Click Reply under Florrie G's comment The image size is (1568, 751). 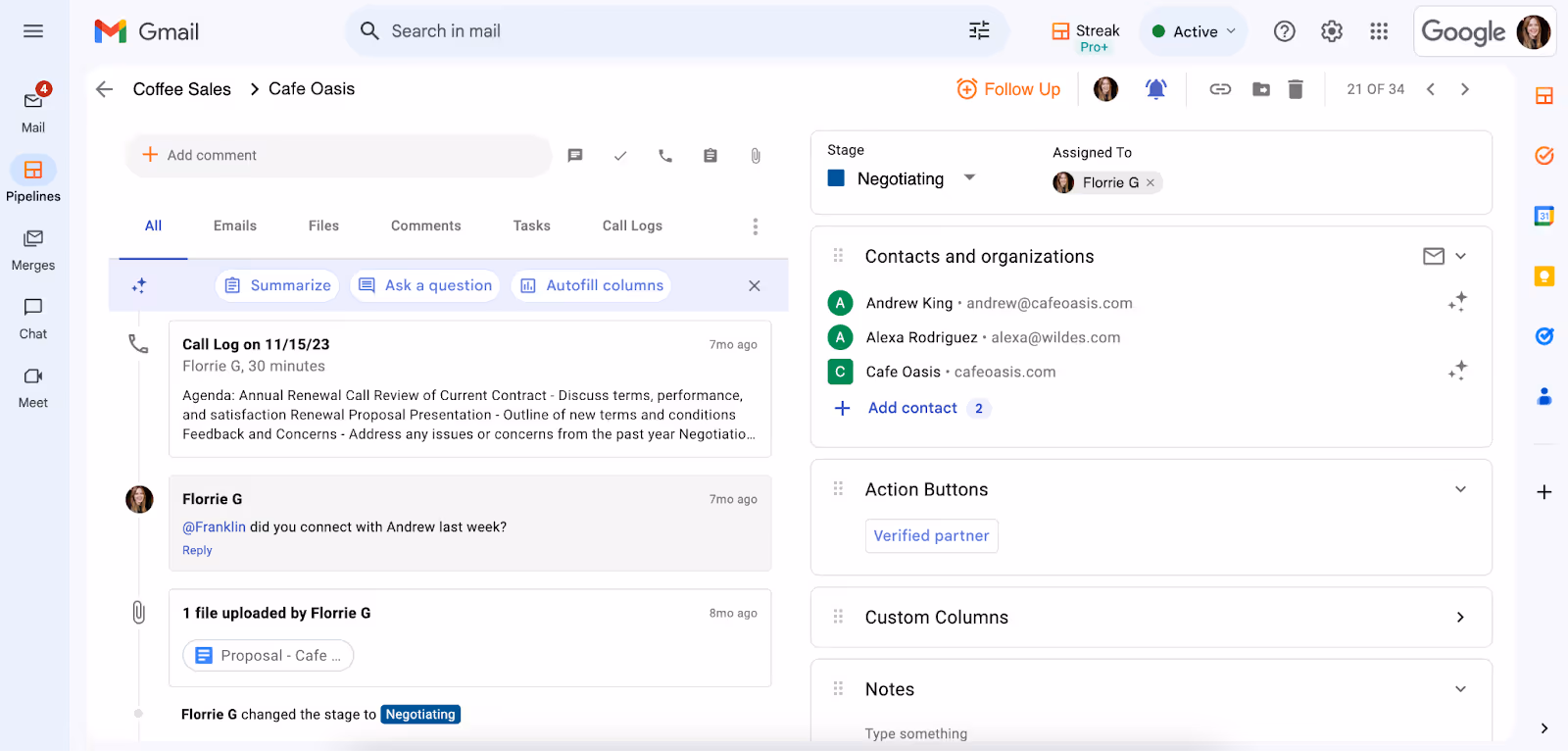[197, 550]
